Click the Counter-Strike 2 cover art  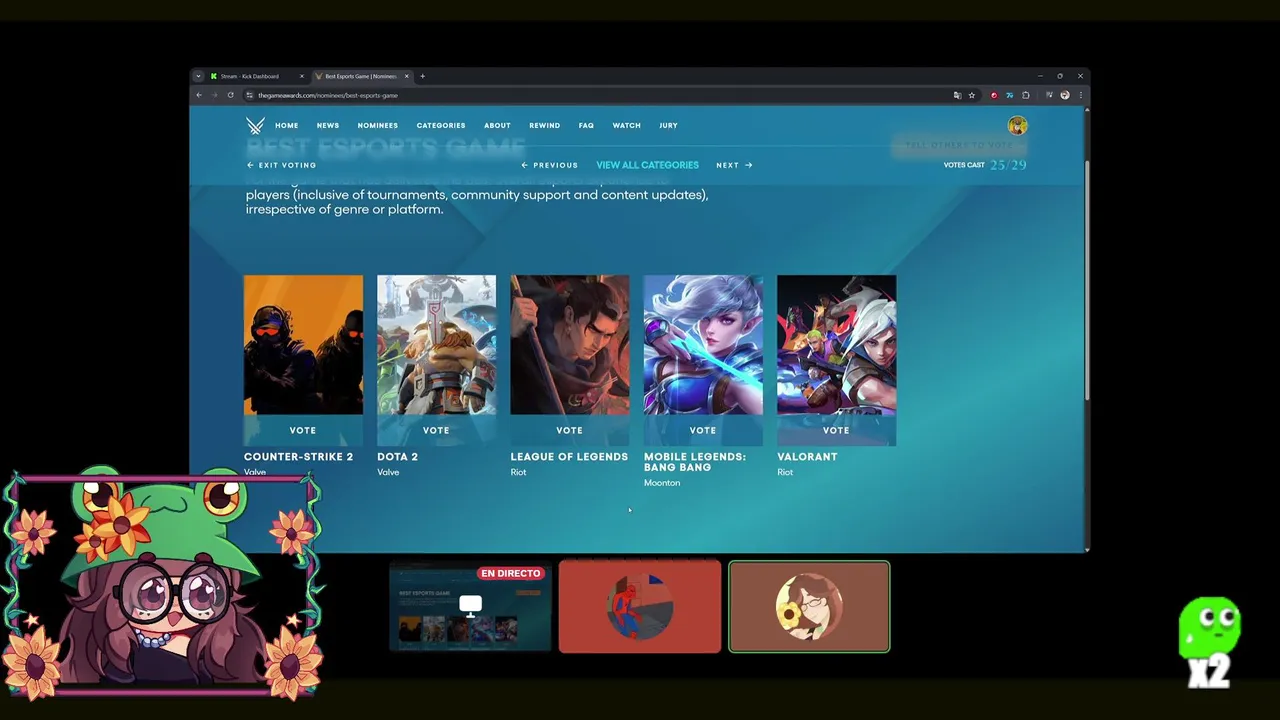click(x=303, y=345)
